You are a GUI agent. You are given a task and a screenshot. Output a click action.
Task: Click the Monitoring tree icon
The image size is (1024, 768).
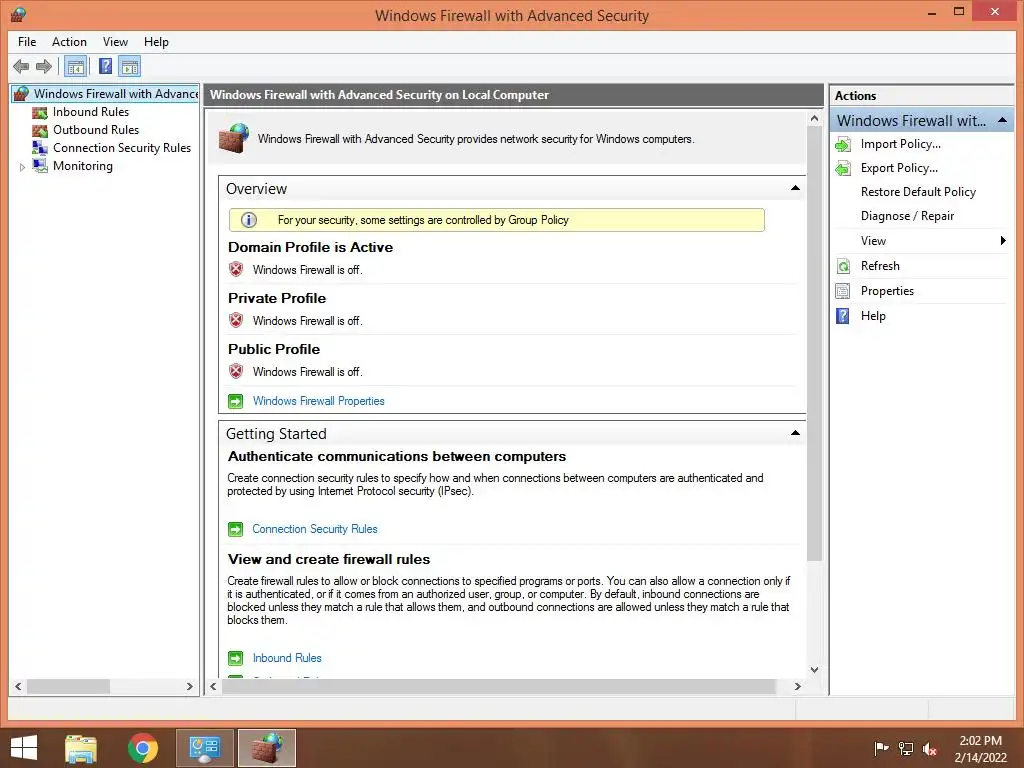tap(40, 166)
